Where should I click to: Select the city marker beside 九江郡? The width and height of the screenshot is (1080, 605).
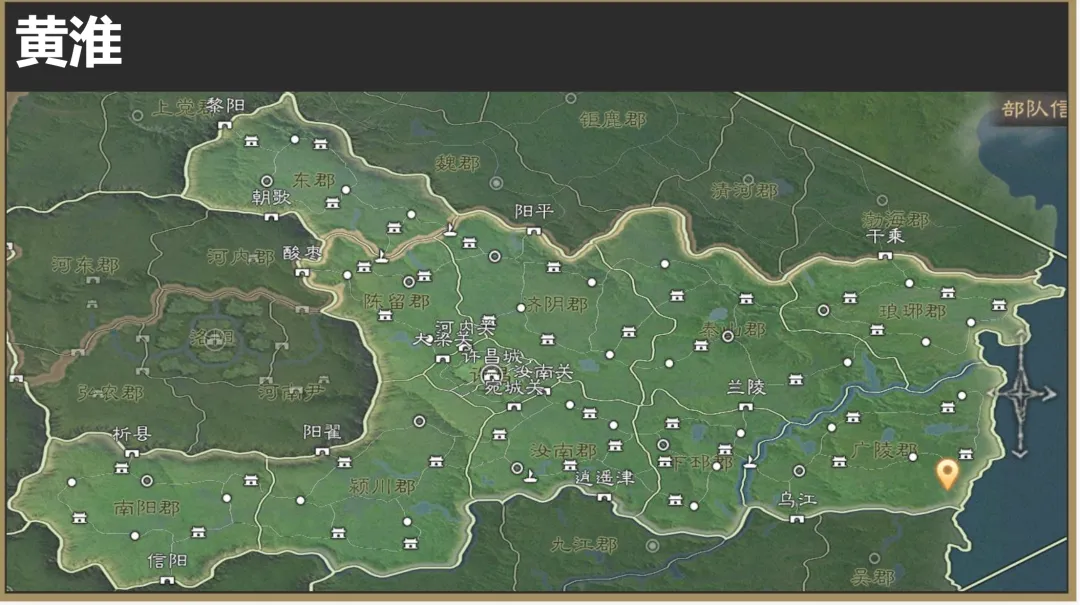pos(652,546)
